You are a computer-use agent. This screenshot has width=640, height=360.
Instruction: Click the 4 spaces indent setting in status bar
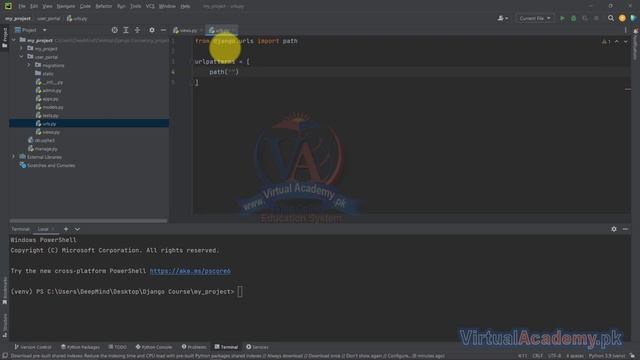click(575, 356)
